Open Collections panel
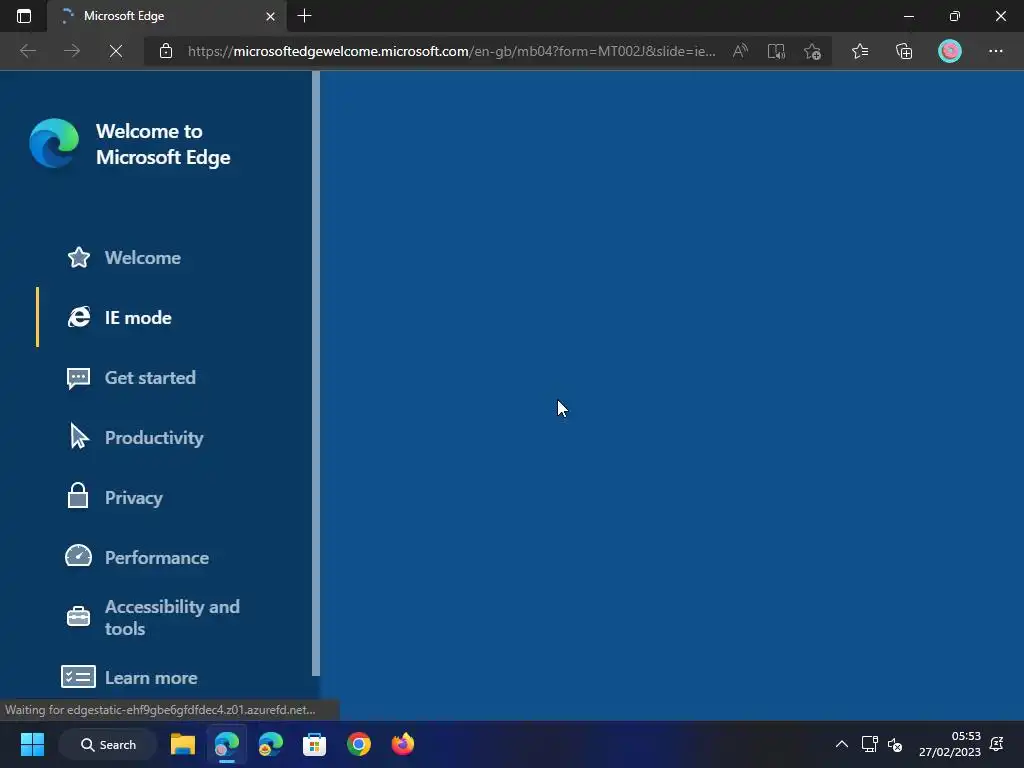The width and height of the screenshot is (1024, 768). (904, 51)
